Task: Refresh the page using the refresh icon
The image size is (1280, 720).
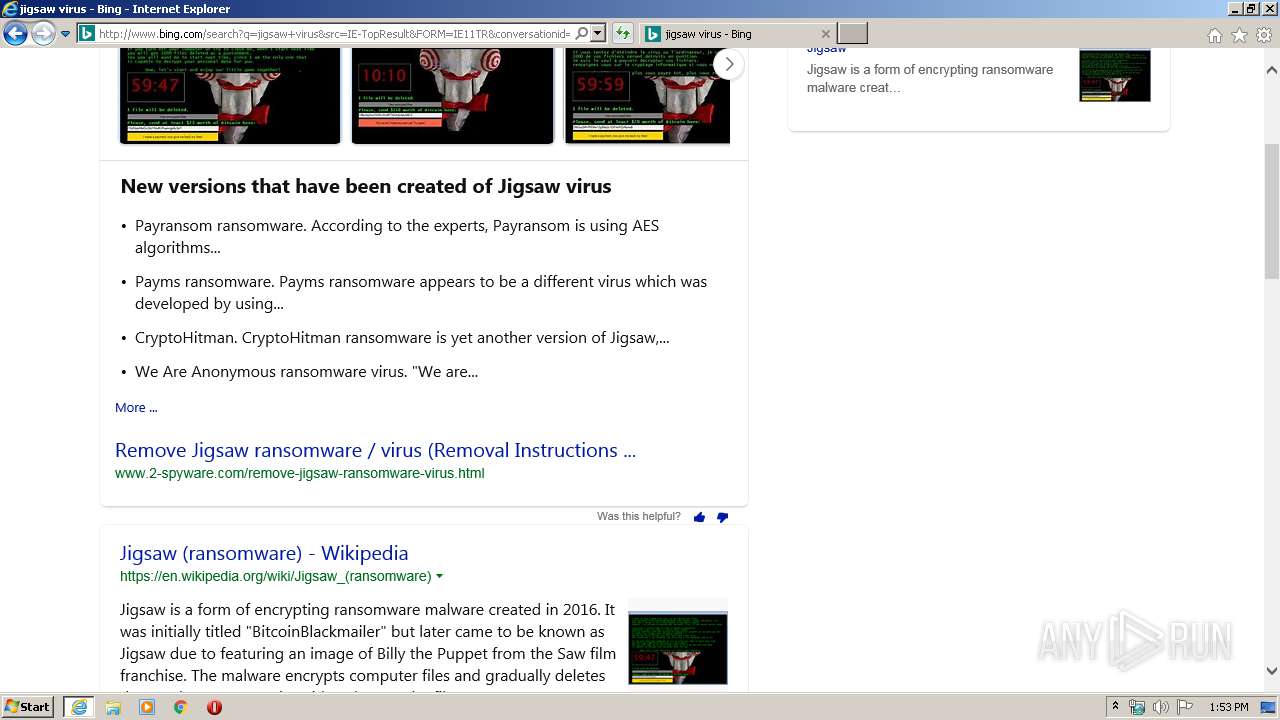Action: tap(622, 34)
